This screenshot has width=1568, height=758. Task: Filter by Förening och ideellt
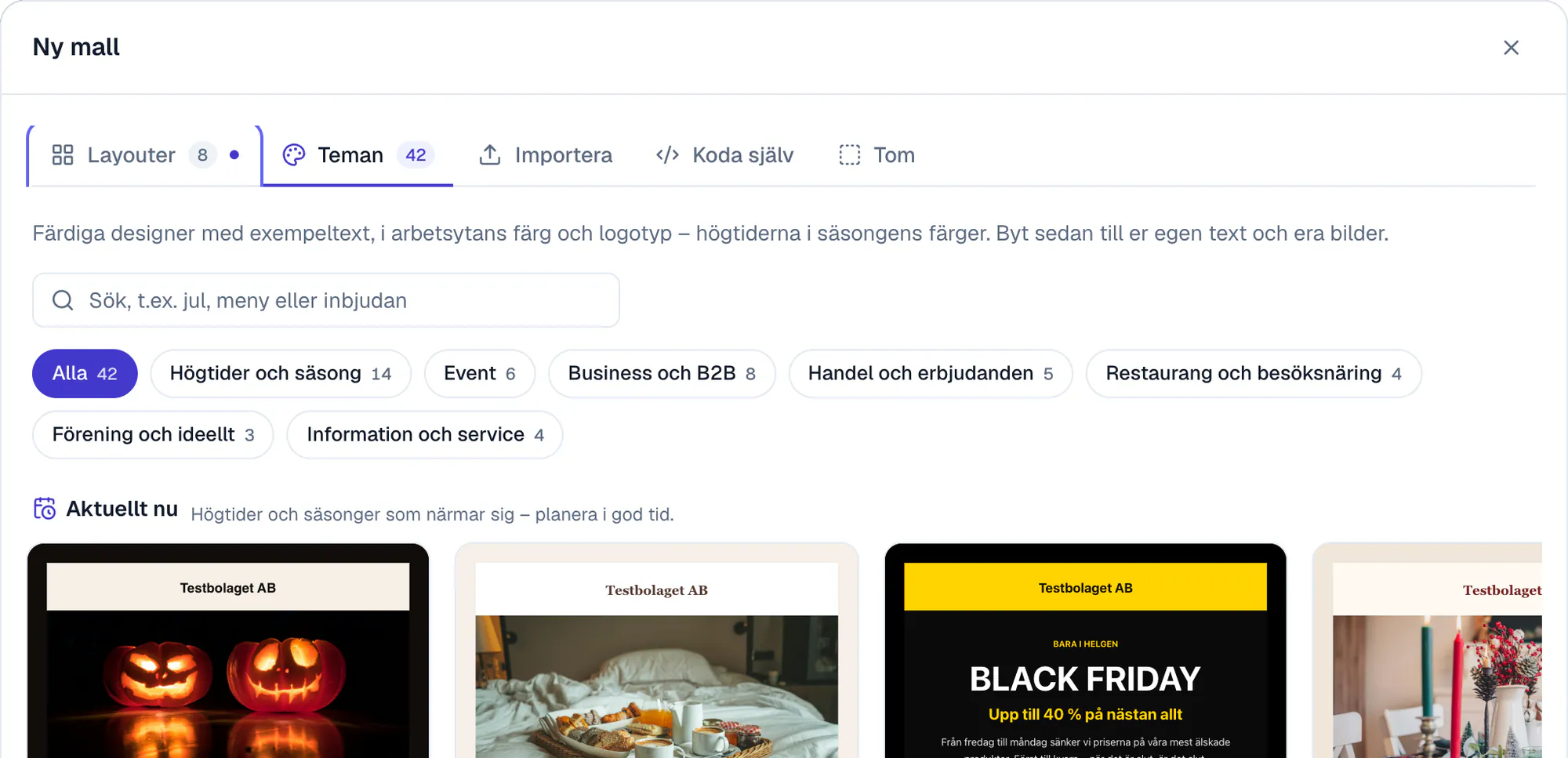point(153,434)
